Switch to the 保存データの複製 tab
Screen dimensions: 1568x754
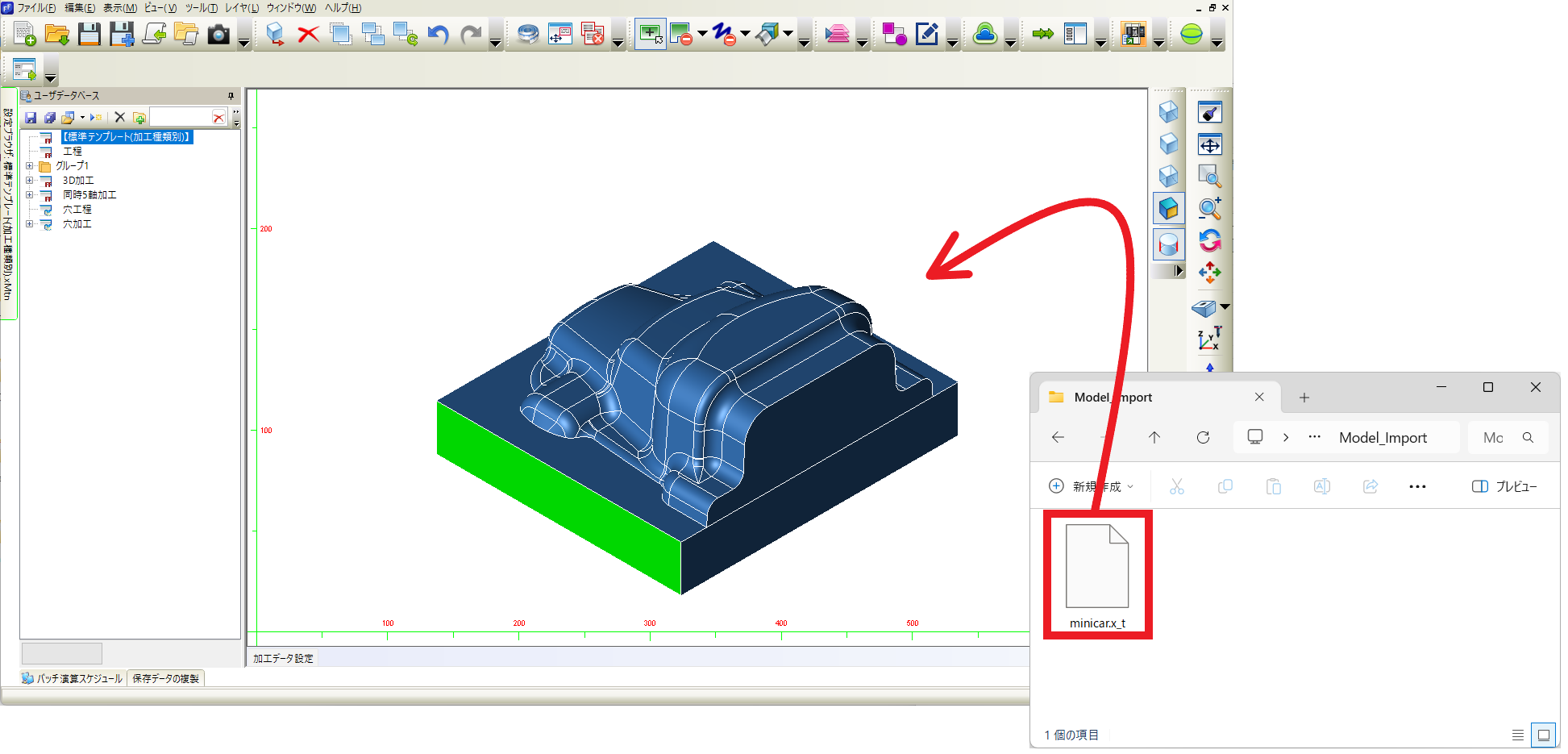coord(165,679)
